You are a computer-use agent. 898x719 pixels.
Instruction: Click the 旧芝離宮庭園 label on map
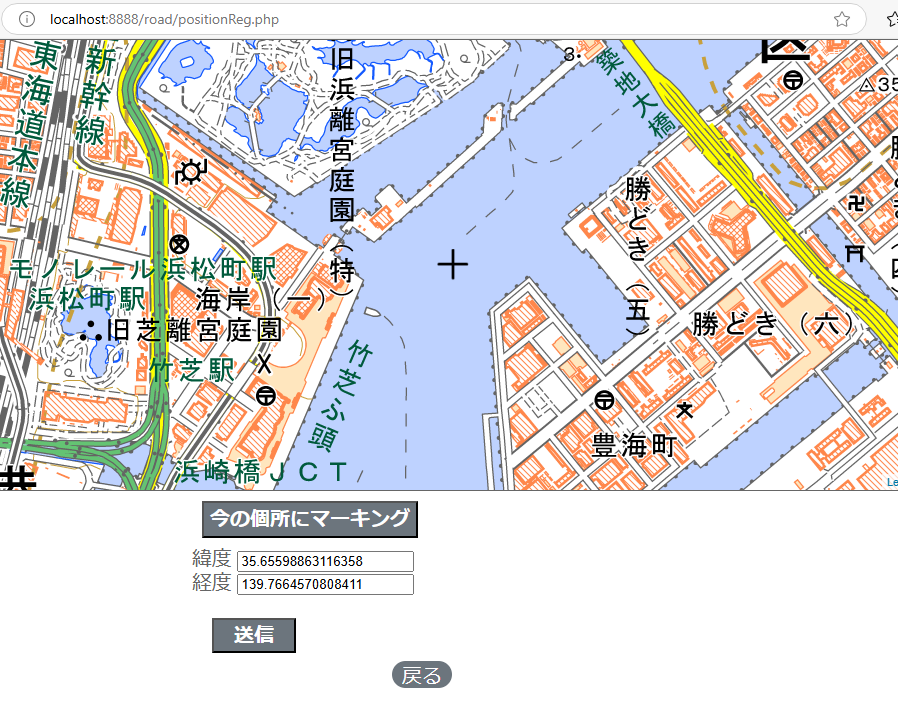[193, 330]
